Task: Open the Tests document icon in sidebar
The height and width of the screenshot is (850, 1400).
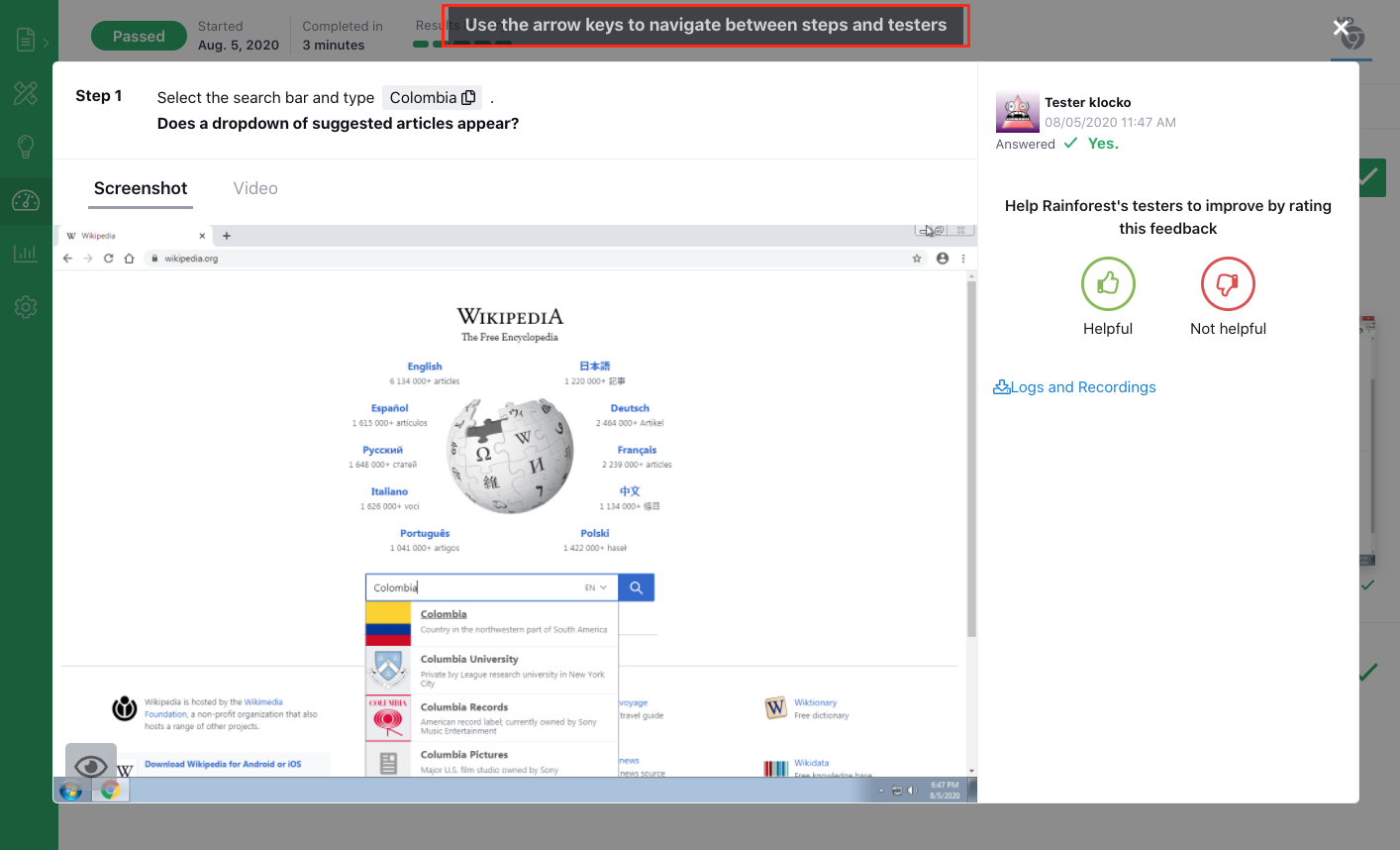Action: click(x=26, y=40)
